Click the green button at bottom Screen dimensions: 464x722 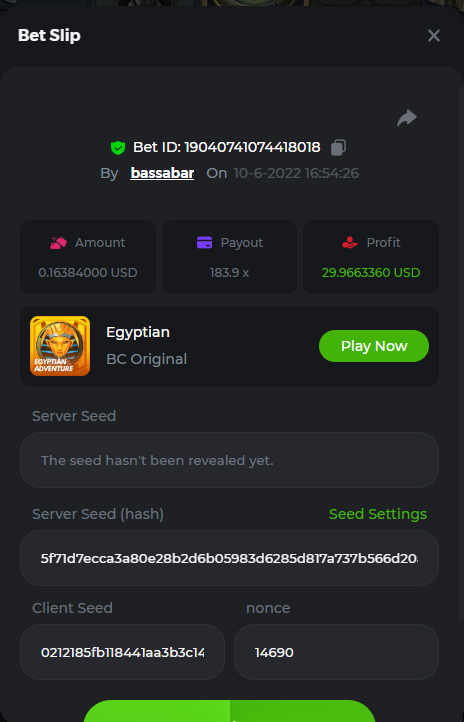(x=229, y=711)
